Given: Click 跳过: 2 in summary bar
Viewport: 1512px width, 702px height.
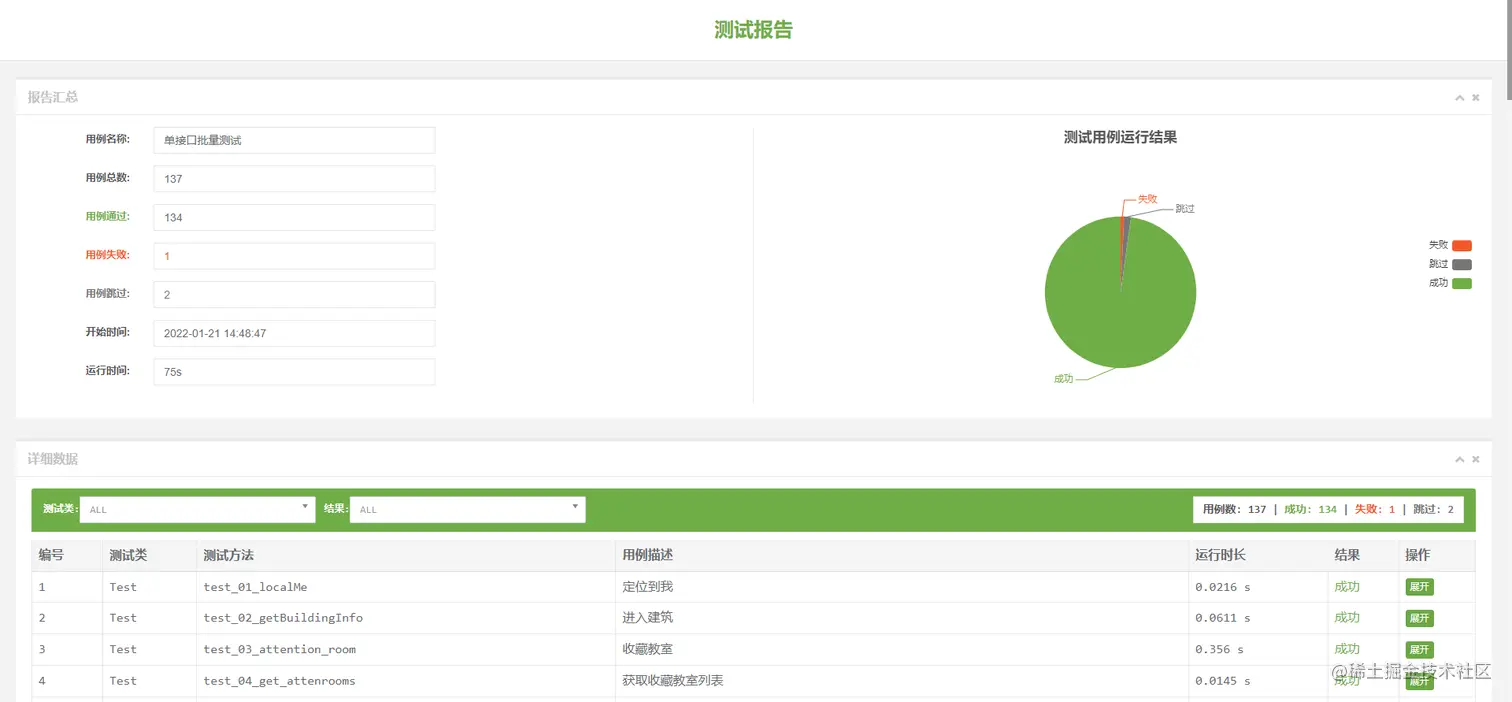Looking at the screenshot, I should point(1434,509).
